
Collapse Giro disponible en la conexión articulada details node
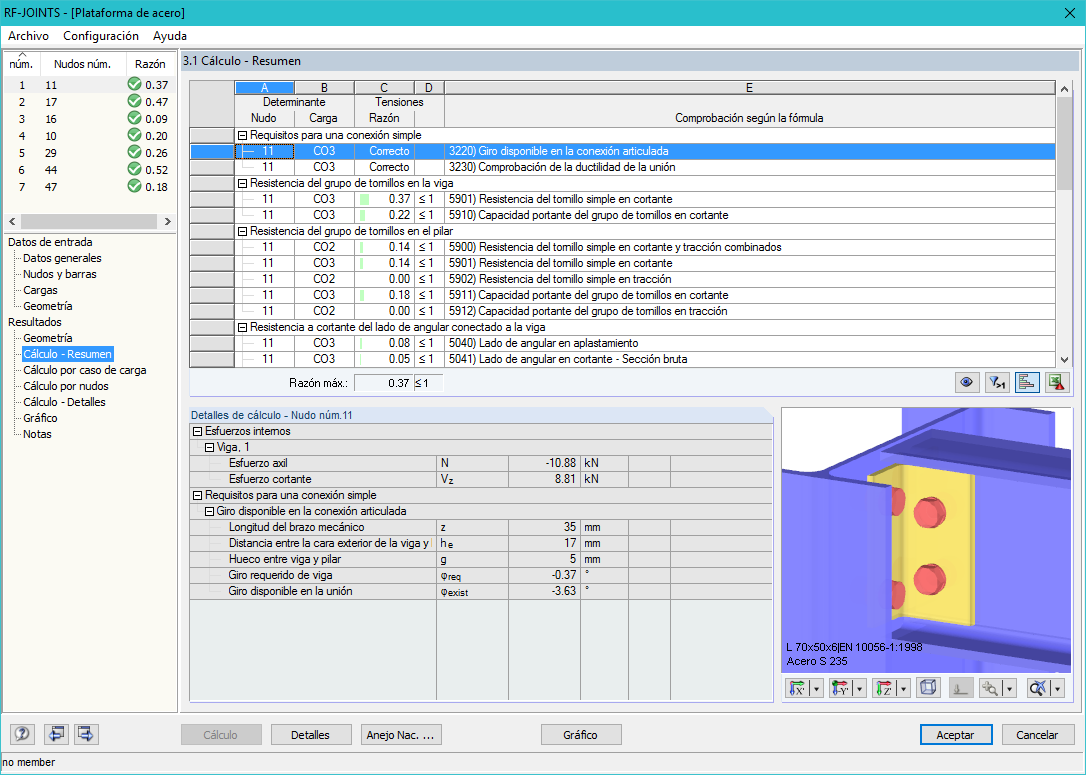point(209,511)
